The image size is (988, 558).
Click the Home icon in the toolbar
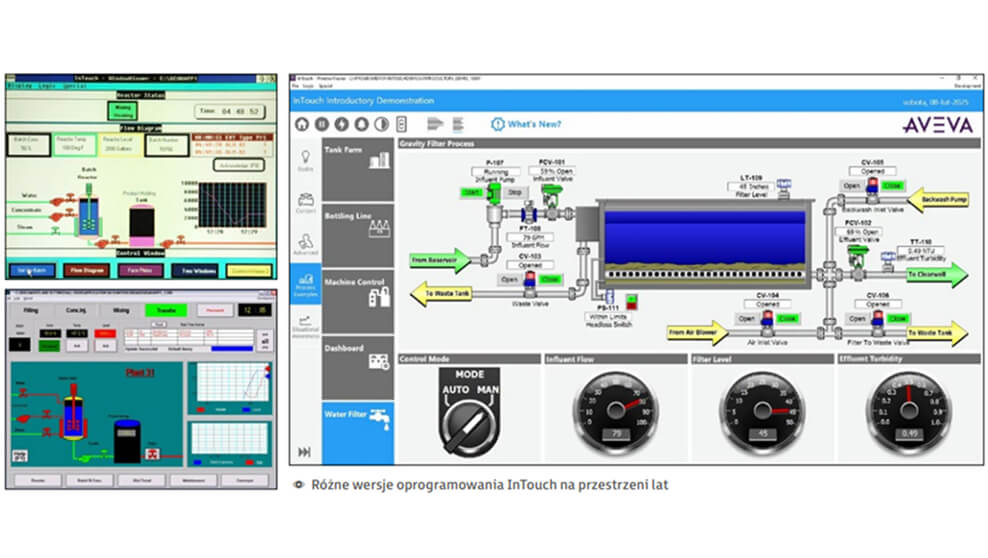(x=304, y=124)
